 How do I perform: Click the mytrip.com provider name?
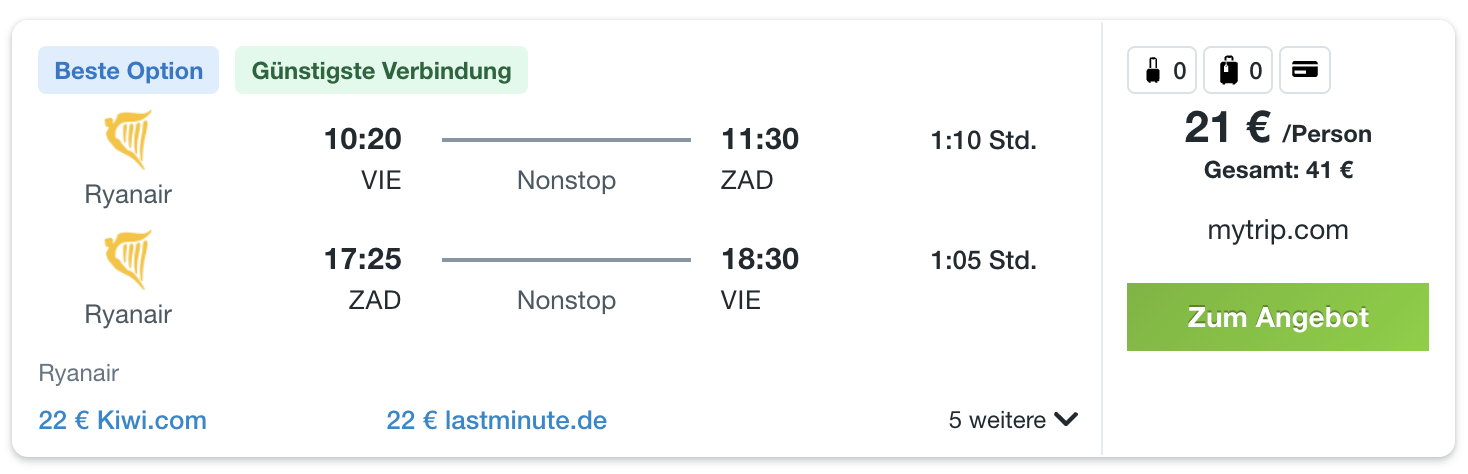click(x=1278, y=231)
